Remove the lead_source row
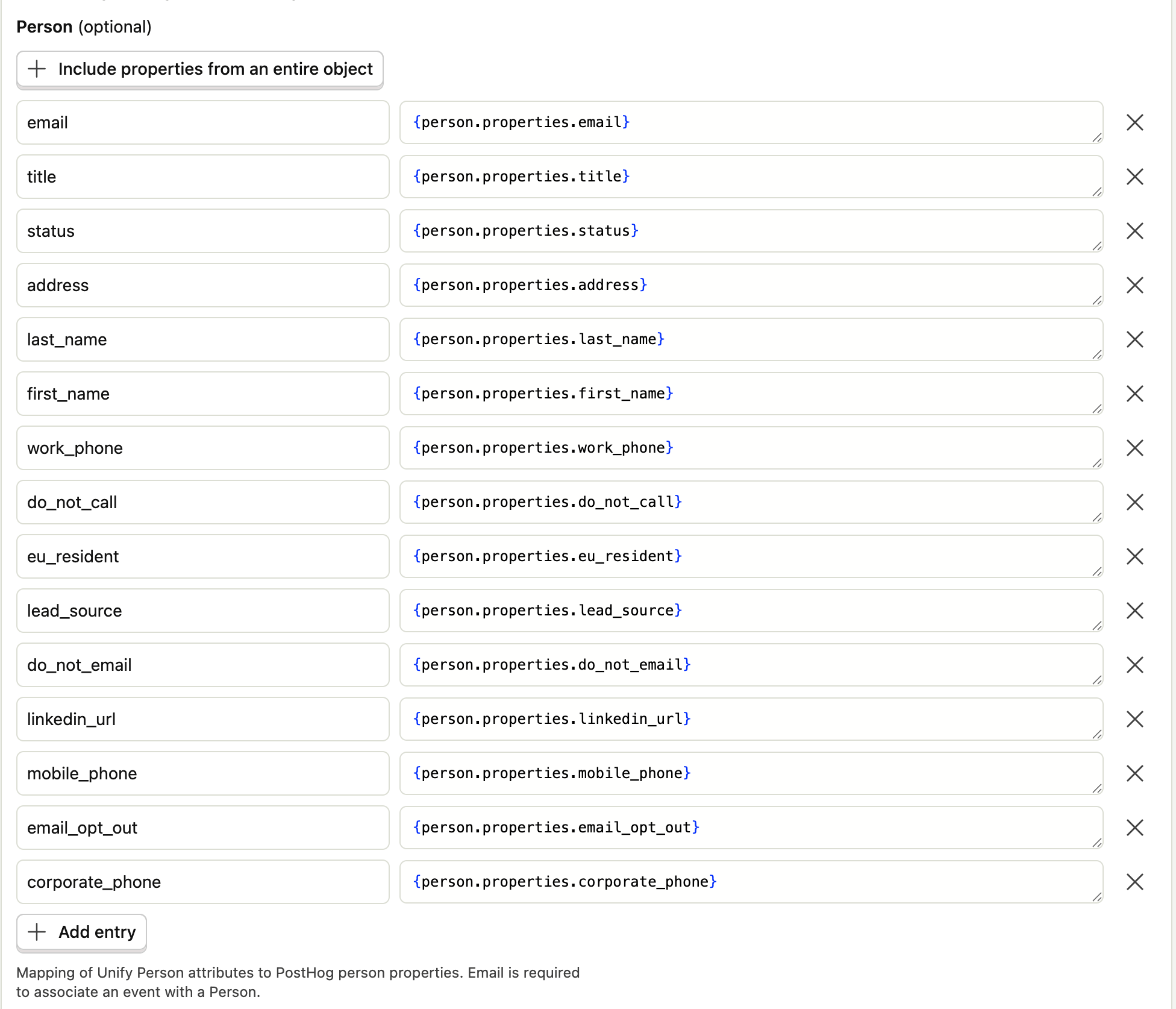The width and height of the screenshot is (1176, 1009). point(1135,611)
